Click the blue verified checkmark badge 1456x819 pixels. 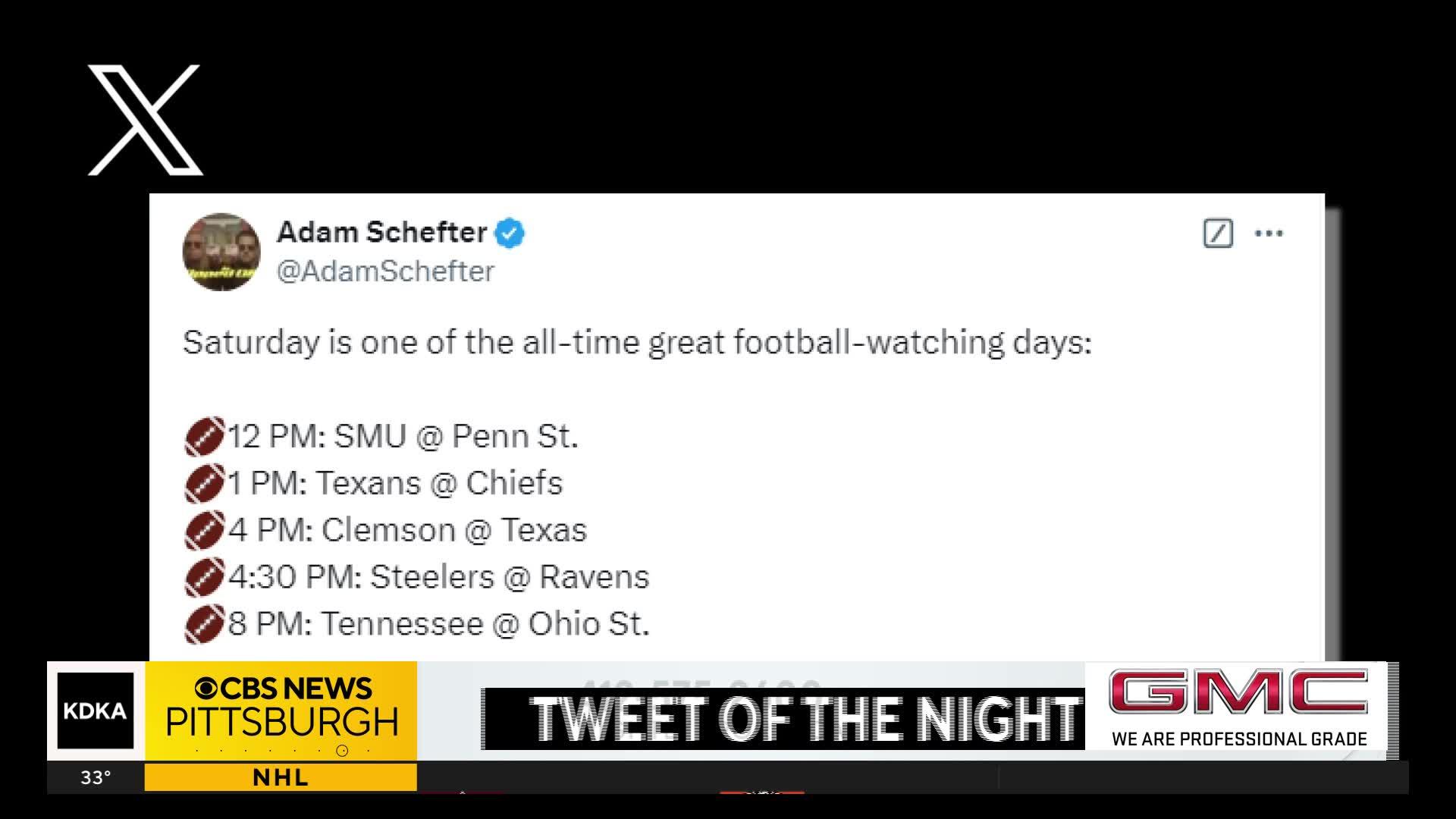click(x=510, y=233)
